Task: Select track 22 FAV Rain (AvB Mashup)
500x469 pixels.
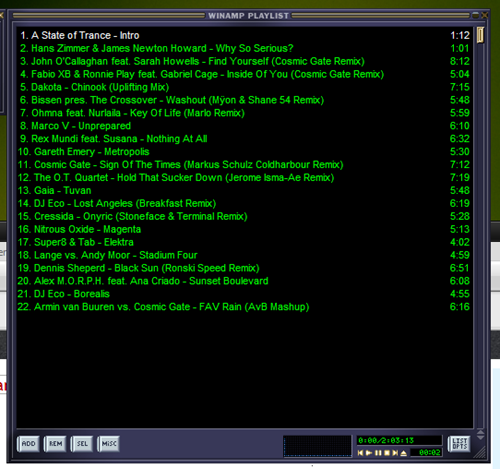Action: pos(245,307)
